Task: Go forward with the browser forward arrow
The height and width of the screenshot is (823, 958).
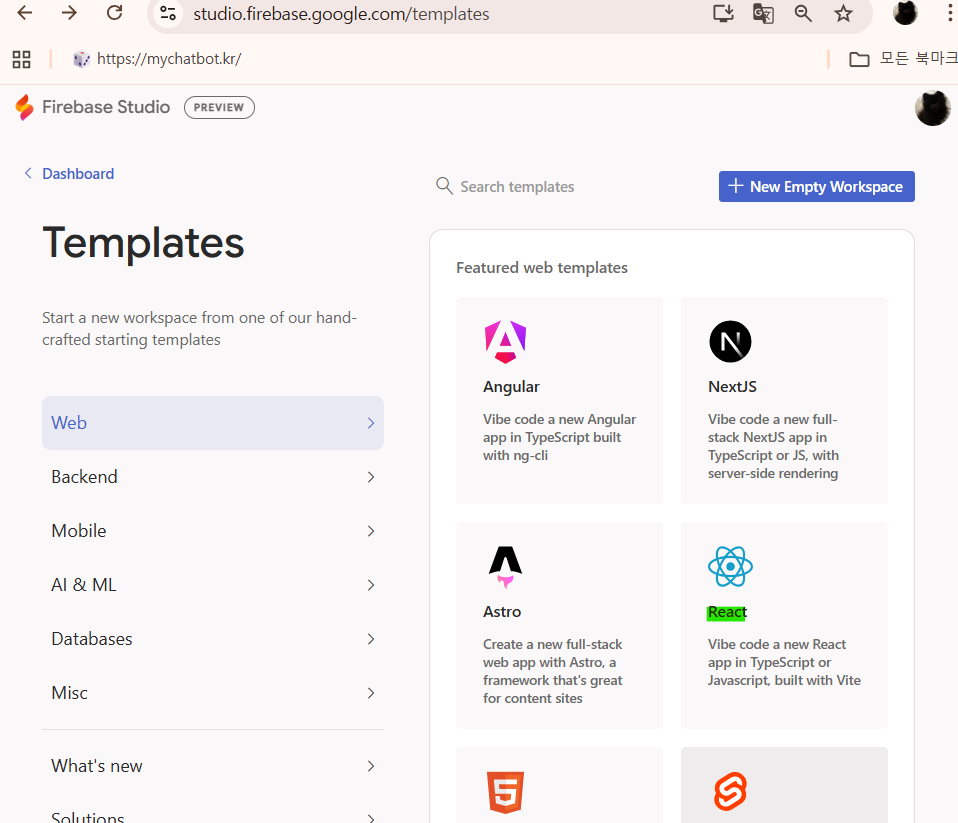Action: (69, 13)
